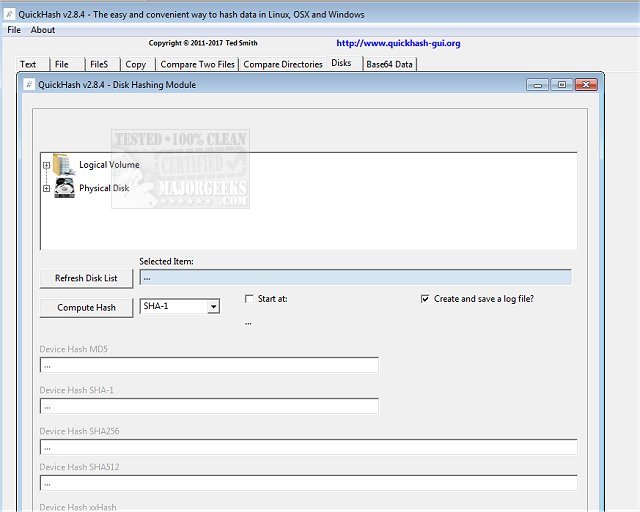
Task: Click the Device Hash xxHash label
Action: click(x=78, y=507)
